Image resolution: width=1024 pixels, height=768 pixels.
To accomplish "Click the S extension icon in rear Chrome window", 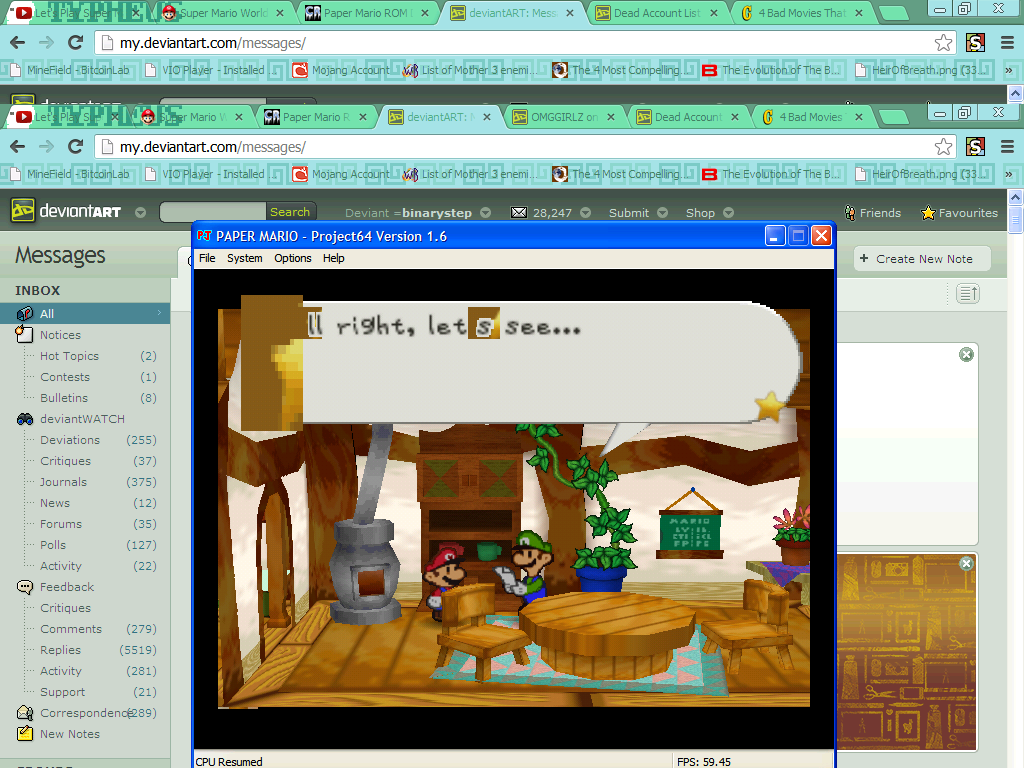I will click(976, 42).
